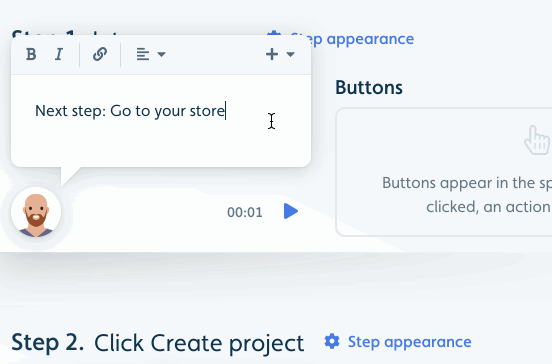Viewport: 552px width, 364px height.
Task: Click the Buttons section heading
Action: [x=369, y=87]
